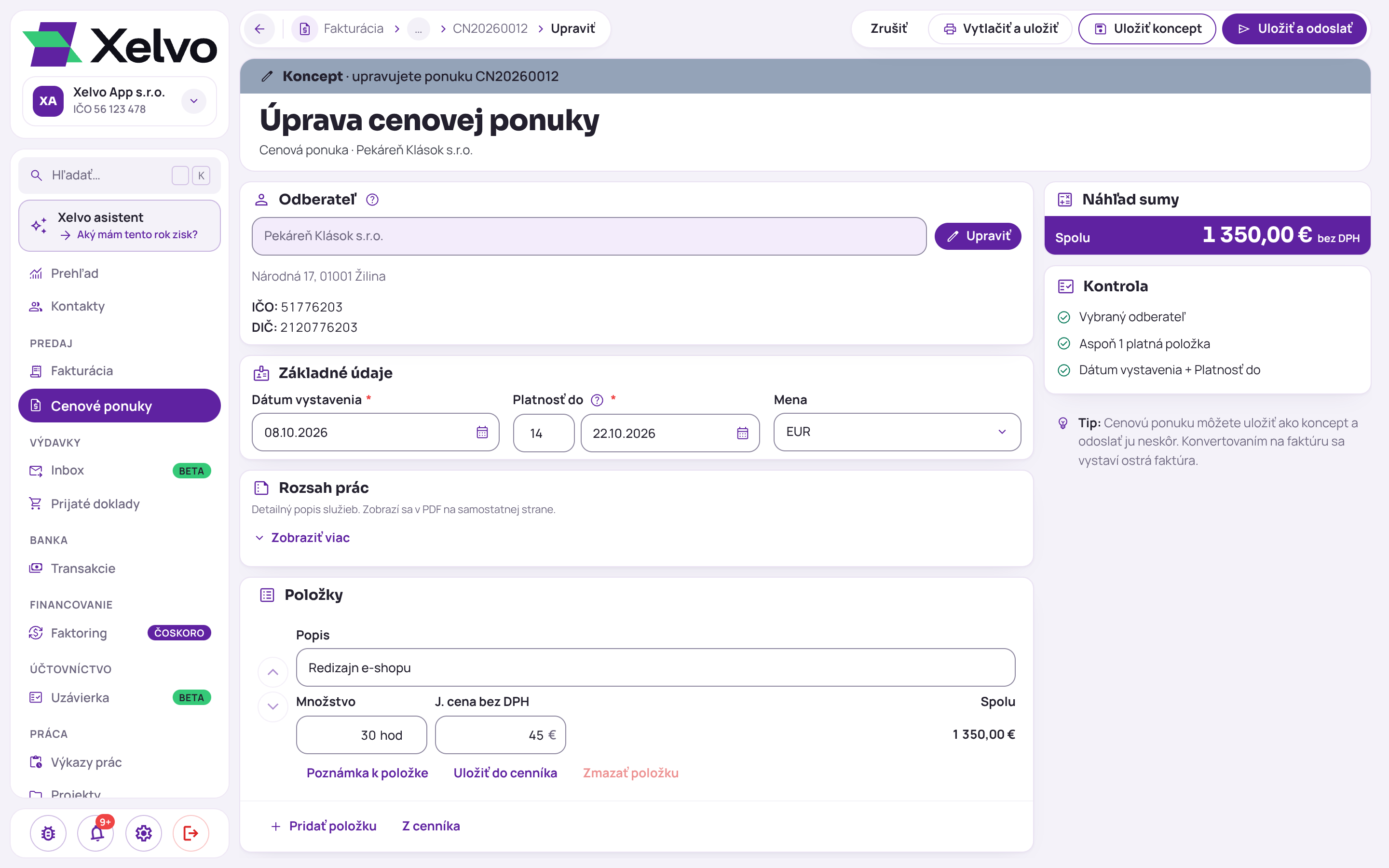The image size is (1389, 868).
Task: Click the Hľadať search field
Action: pos(120,175)
